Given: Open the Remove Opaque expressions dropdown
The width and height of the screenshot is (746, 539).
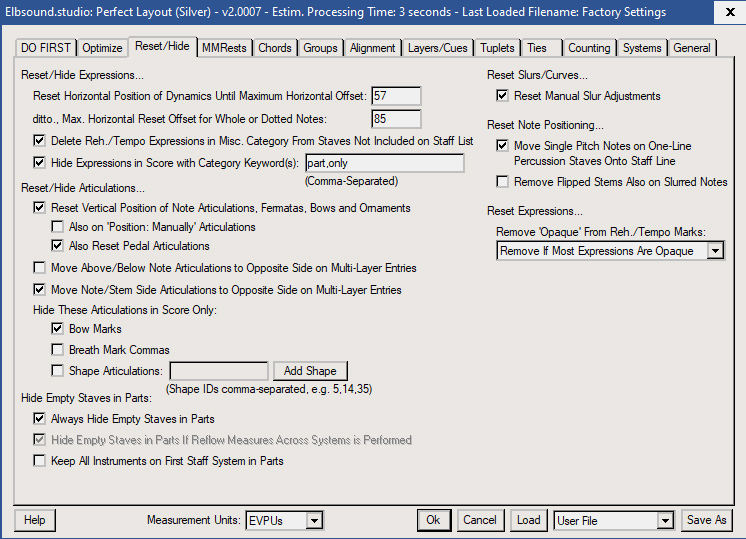Looking at the screenshot, I should click(x=714, y=252).
